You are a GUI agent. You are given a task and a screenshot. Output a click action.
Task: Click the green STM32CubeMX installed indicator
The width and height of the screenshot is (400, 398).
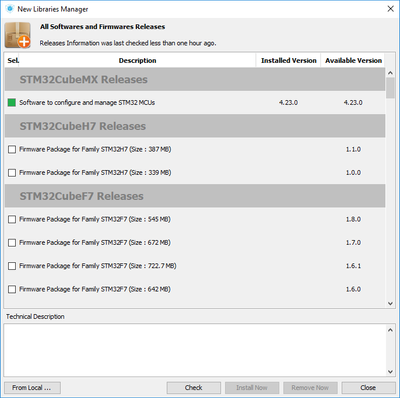coord(12,103)
